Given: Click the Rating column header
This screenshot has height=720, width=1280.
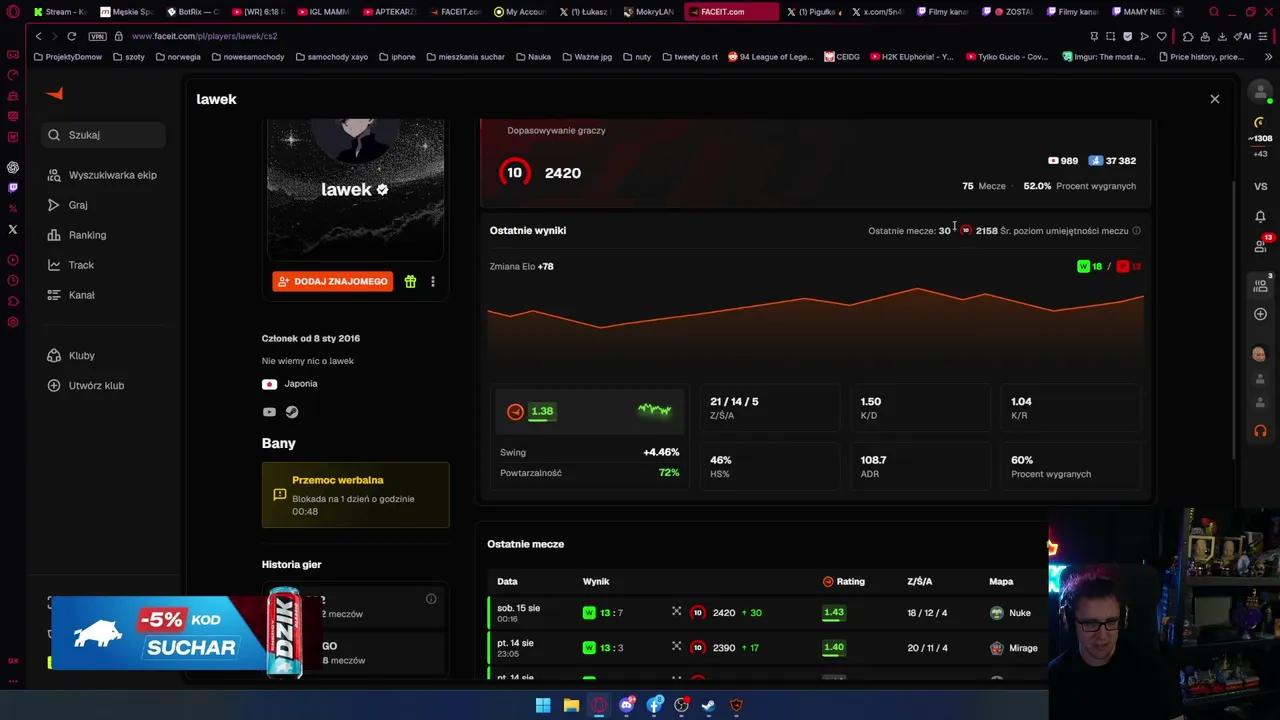Looking at the screenshot, I should pos(843,581).
